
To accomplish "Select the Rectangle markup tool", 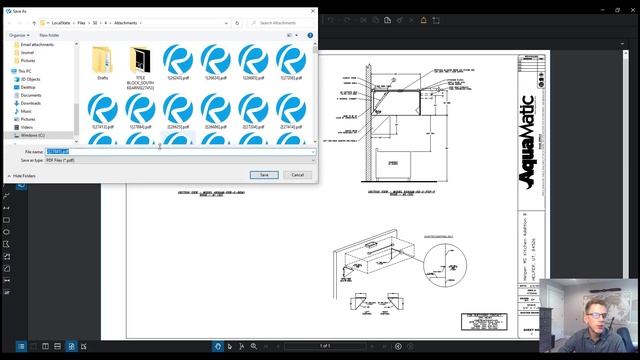I will pyautogui.click(x=7, y=220).
